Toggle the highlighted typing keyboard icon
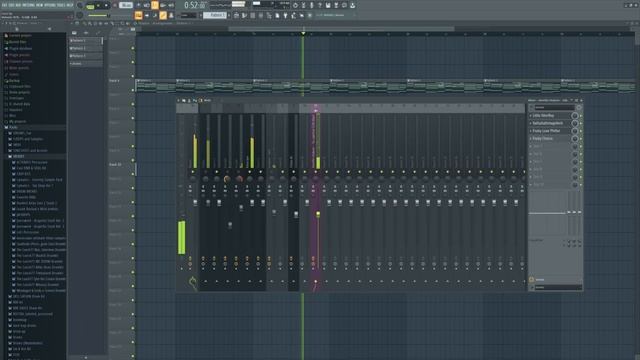Viewport: 640px width, 360px height. tap(138, 15)
